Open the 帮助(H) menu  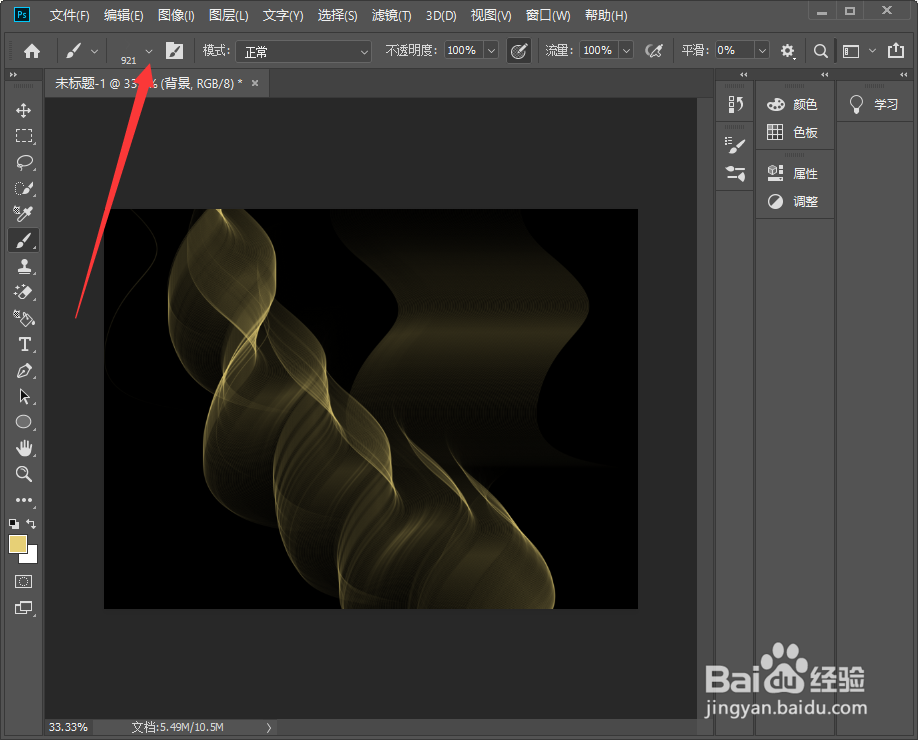point(606,16)
